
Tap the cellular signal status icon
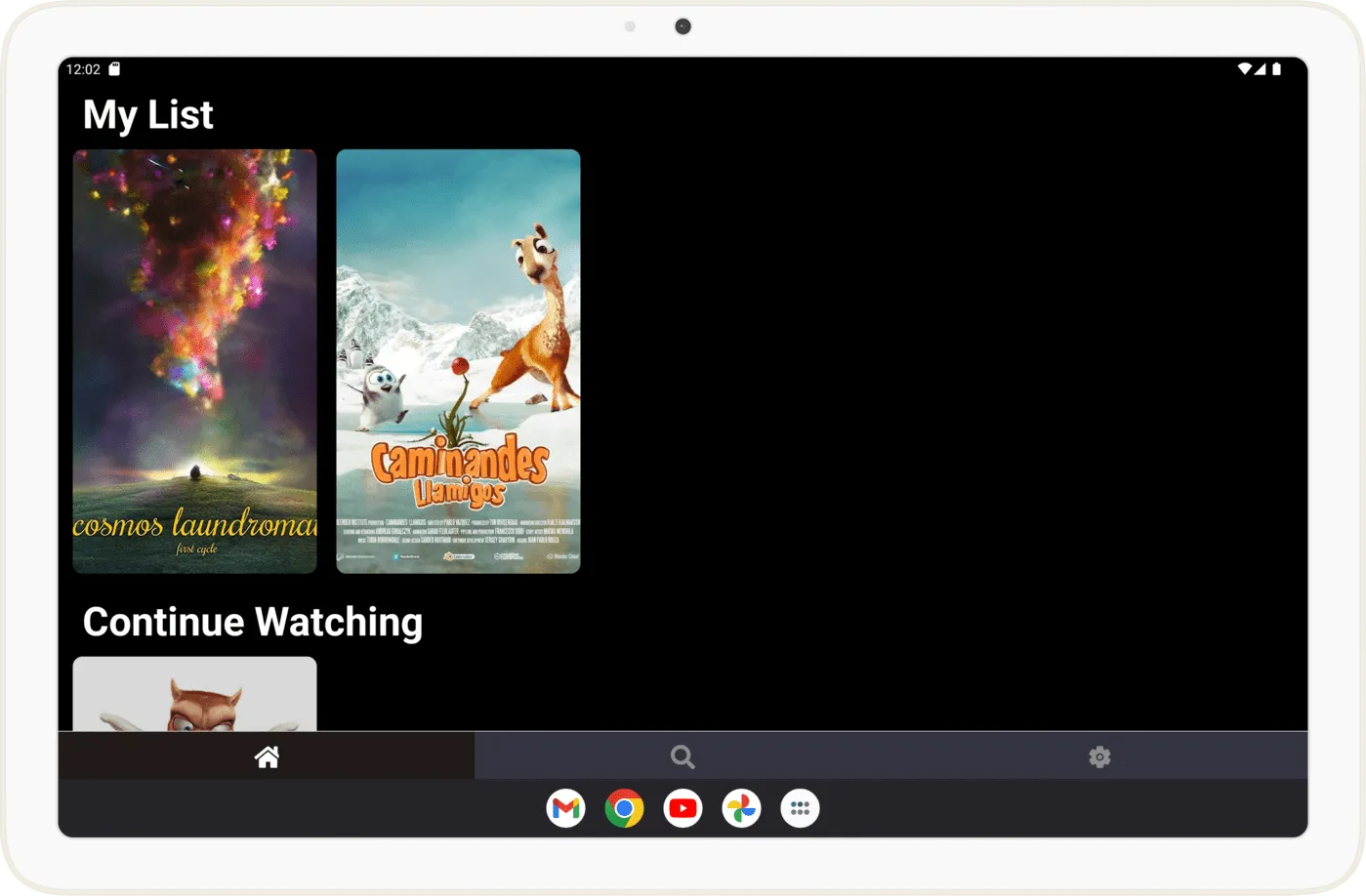click(1260, 69)
